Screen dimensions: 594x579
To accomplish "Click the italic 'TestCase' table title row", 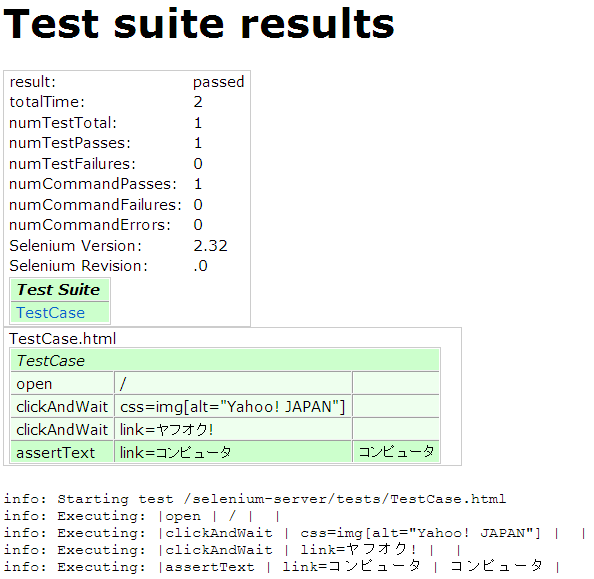I will point(225,360).
